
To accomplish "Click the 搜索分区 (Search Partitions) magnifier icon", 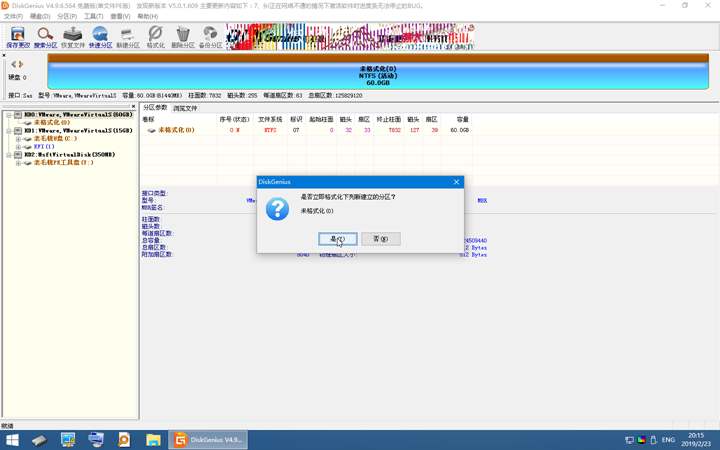I will pyautogui.click(x=46, y=38).
